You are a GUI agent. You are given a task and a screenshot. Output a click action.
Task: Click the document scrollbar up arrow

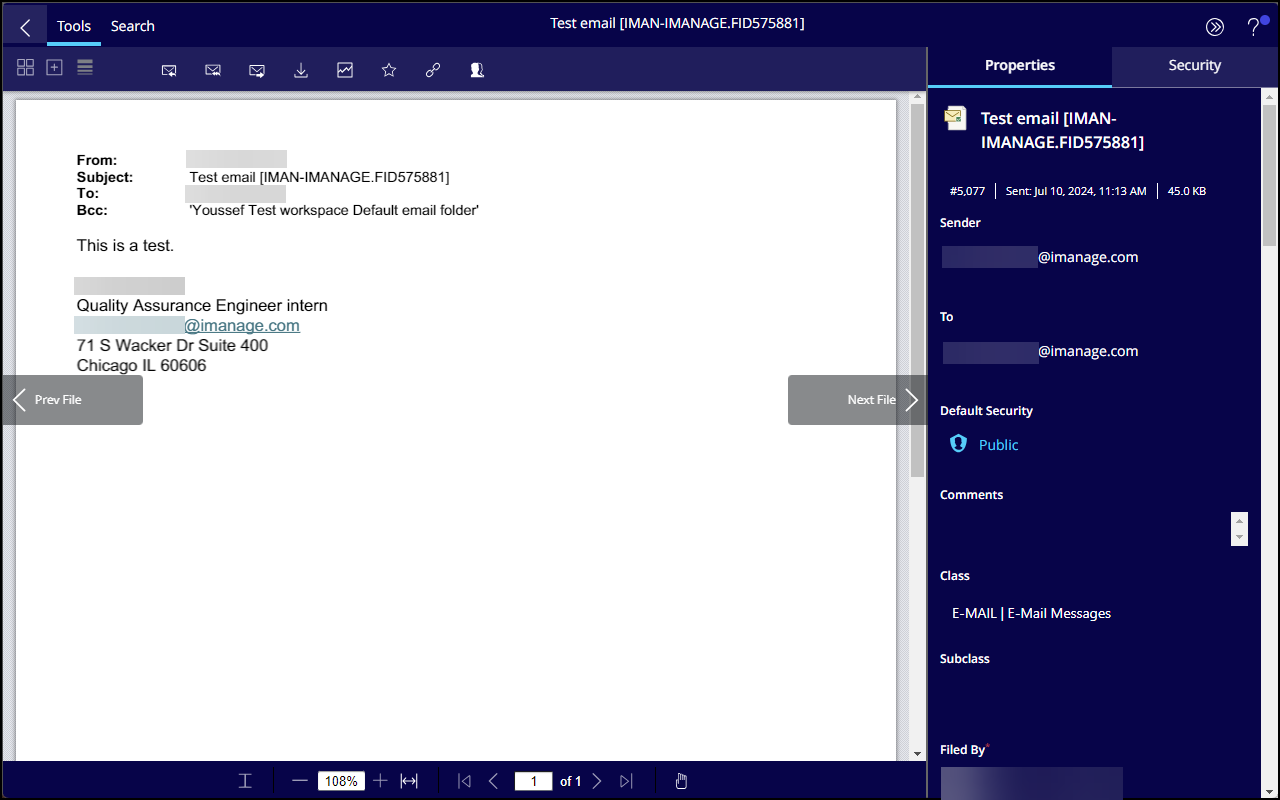917,96
